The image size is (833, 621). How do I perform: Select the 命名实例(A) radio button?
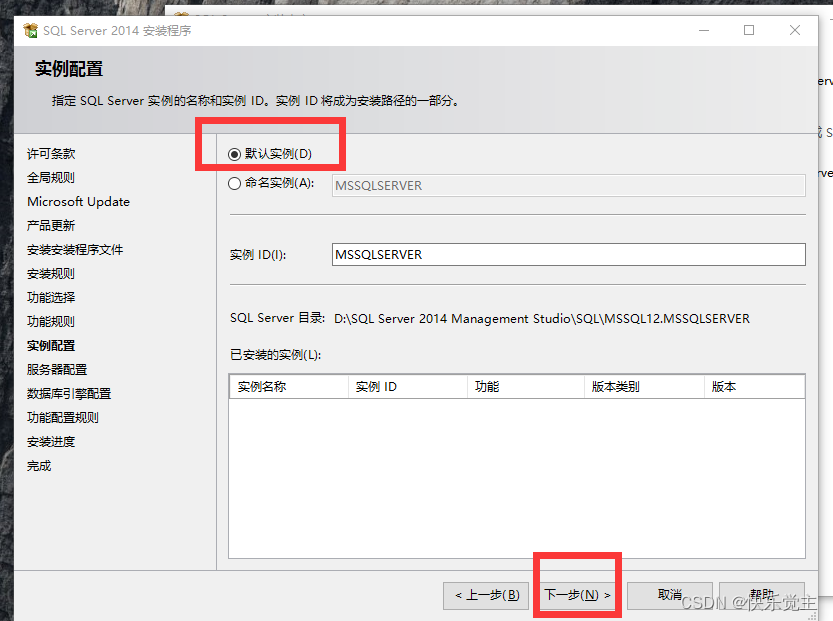point(234,184)
